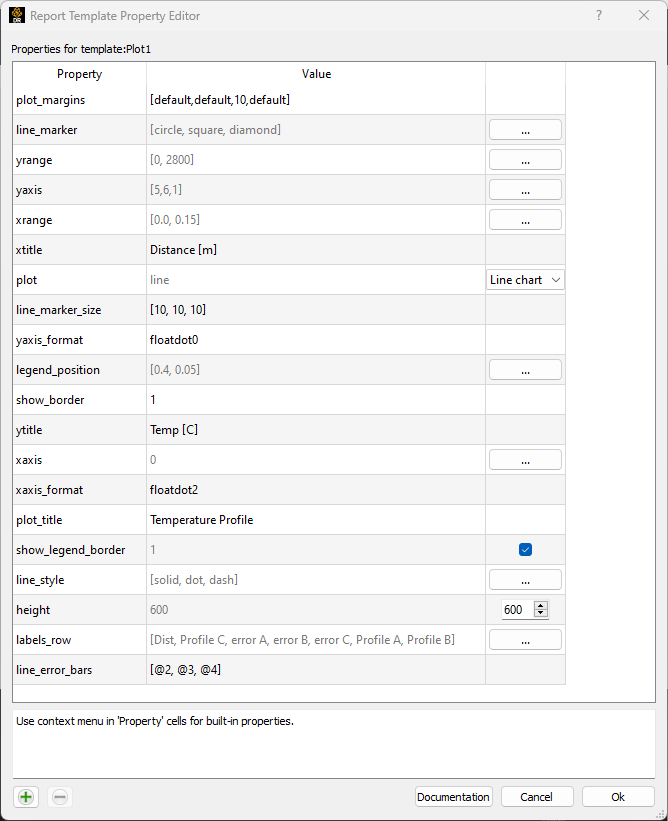This screenshot has height=821, width=668.
Task: Click the 'line_error_bars' property name
Action: point(54,670)
